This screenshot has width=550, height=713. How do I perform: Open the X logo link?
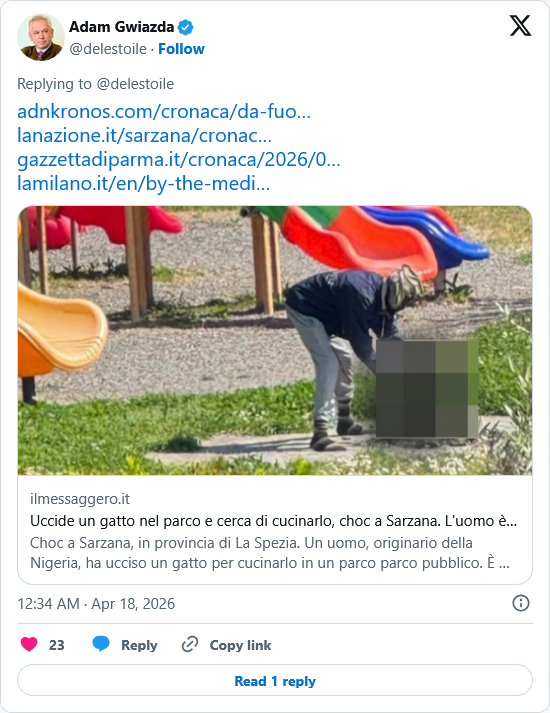pos(520,25)
